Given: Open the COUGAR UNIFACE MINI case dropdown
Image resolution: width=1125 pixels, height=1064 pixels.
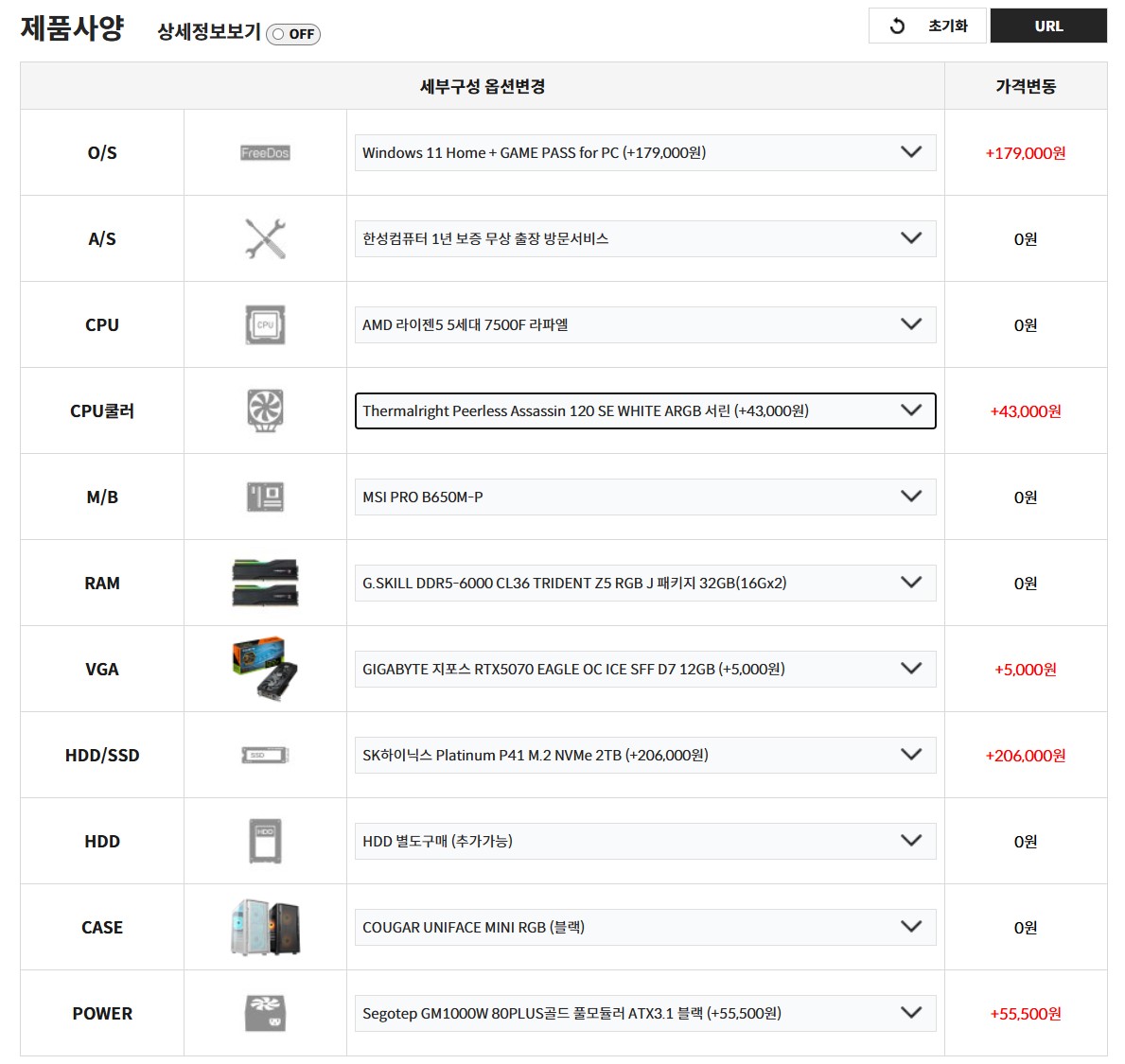Looking at the screenshot, I should (x=645, y=927).
